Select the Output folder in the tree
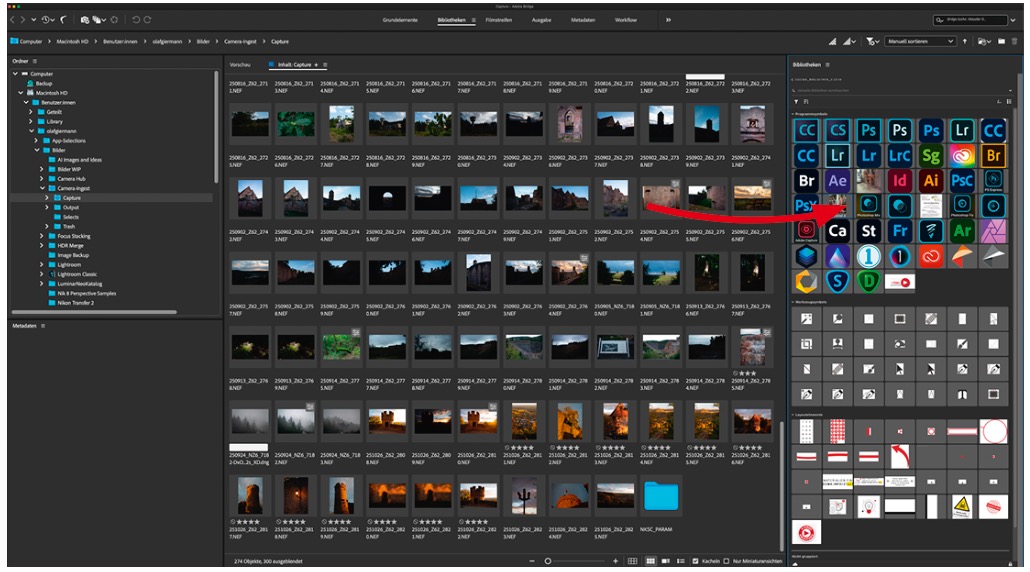Viewport: 1030px width, 572px height. (x=71, y=207)
